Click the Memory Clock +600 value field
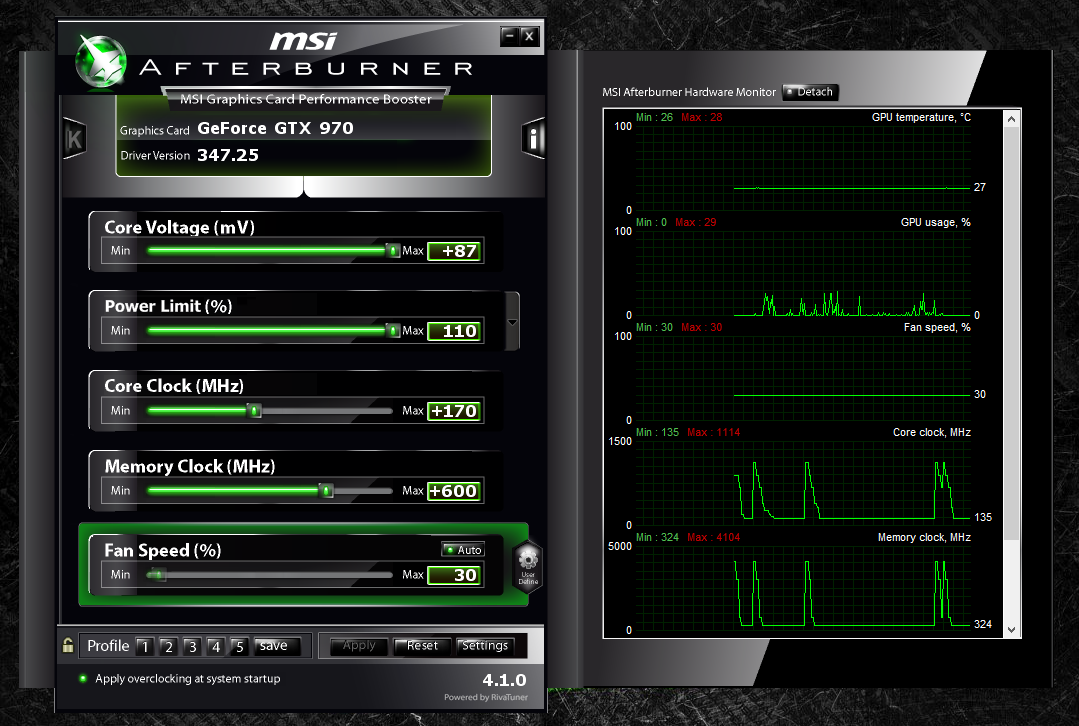1079x726 pixels. [454, 491]
